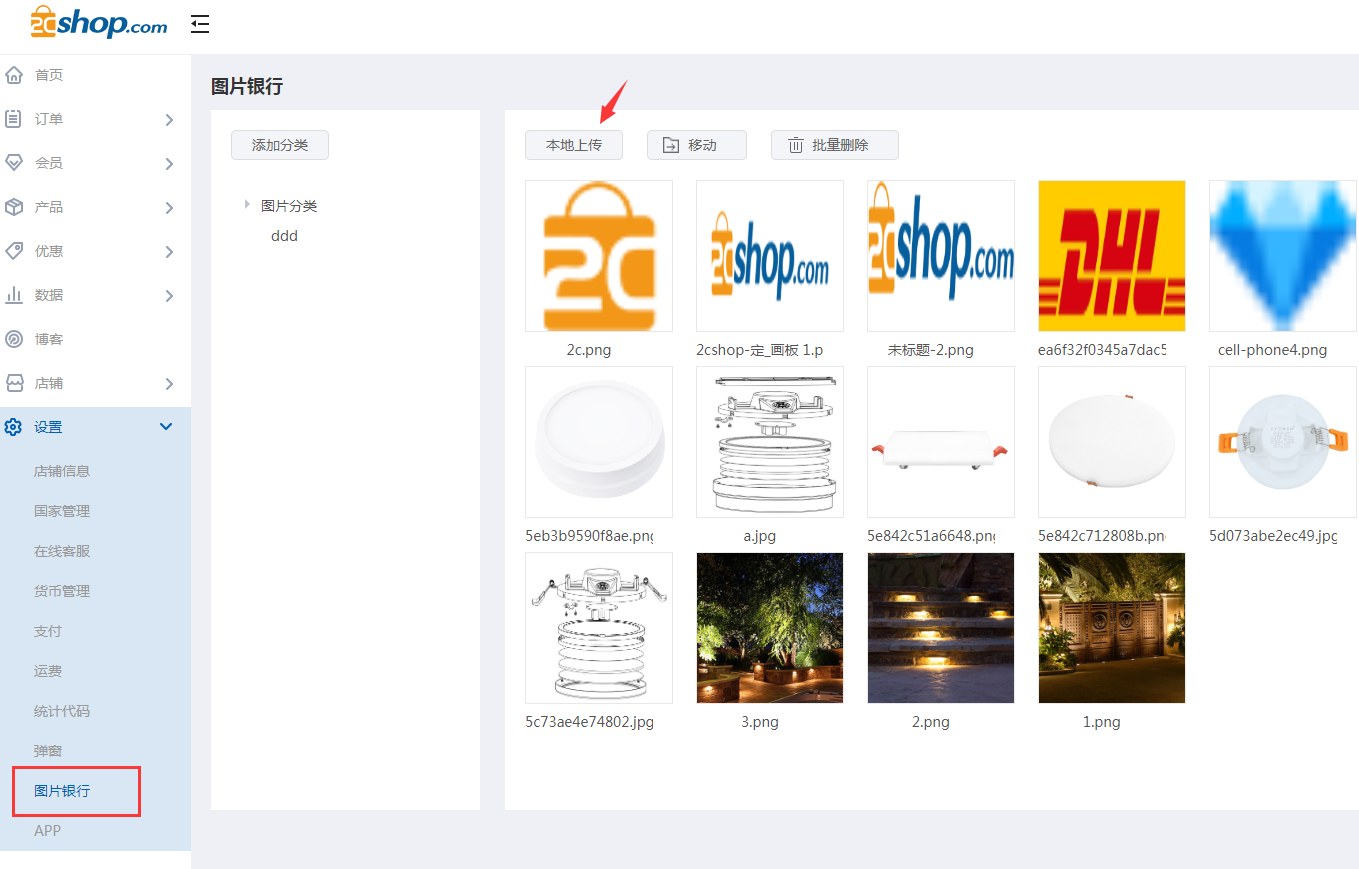Viewport: 1359px width, 869px height.
Task: Collapse the sidebar with the hamburger icon
Action: point(200,24)
